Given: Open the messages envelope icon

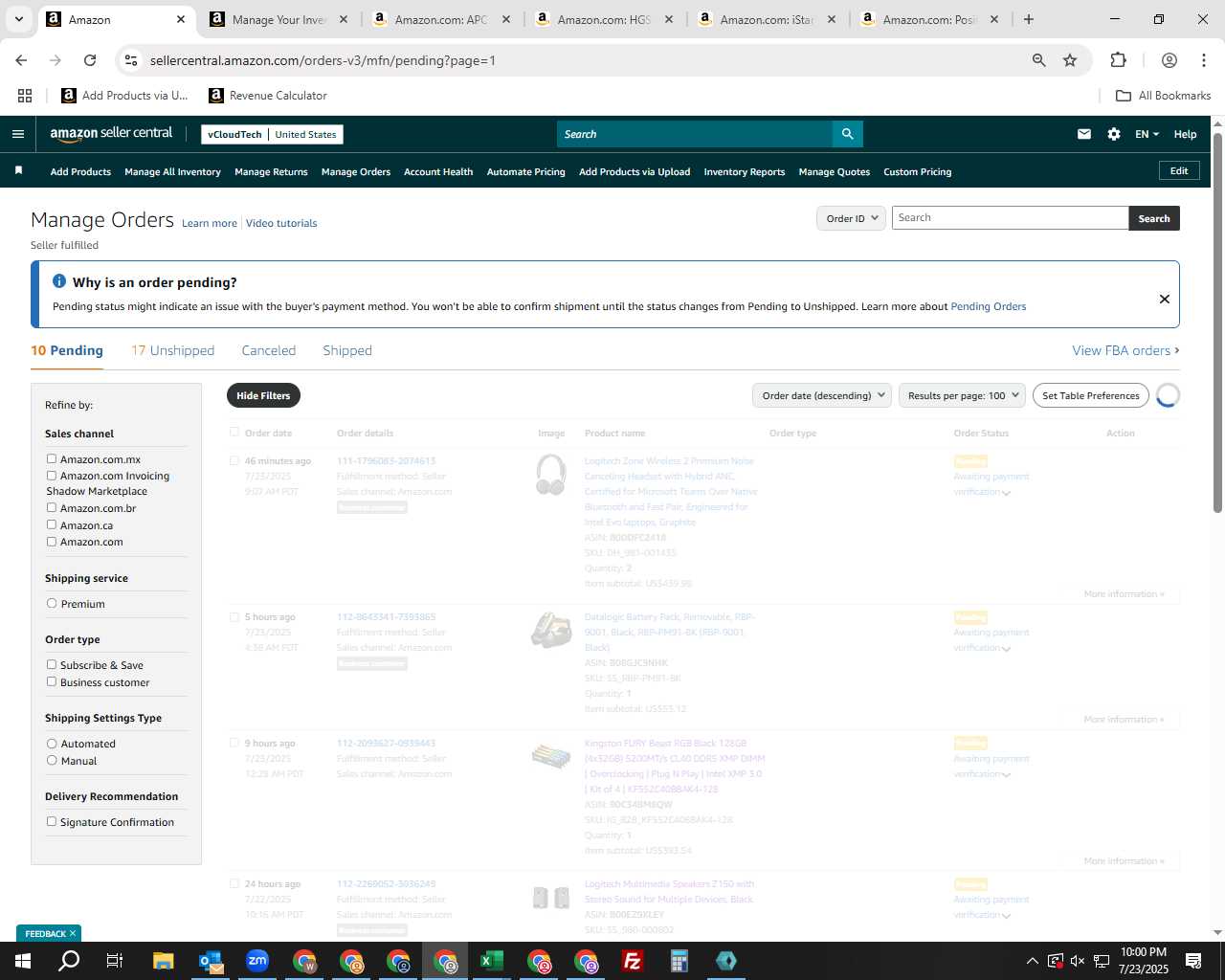Looking at the screenshot, I should pos(1084,134).
